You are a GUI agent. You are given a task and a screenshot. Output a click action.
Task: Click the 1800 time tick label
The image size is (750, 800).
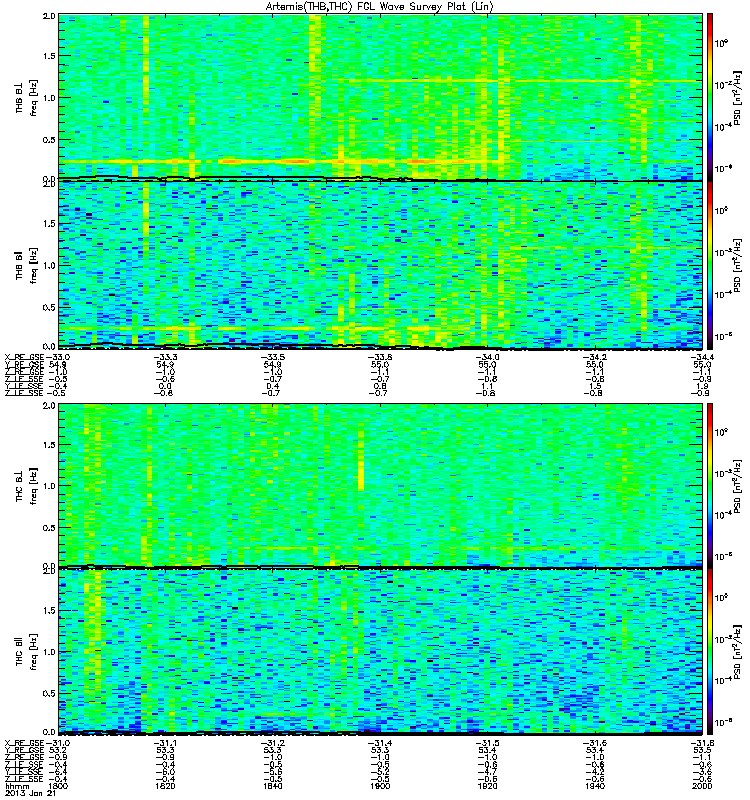[x=58, y=786]
